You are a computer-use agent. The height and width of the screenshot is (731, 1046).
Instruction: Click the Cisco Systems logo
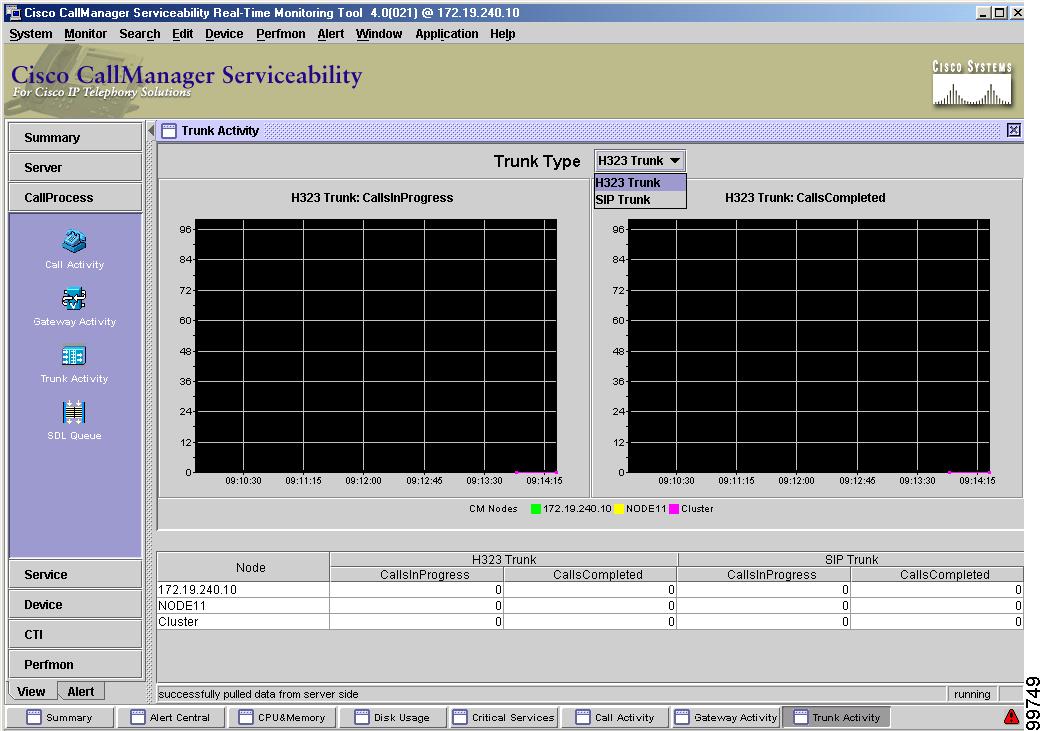click(972, 83)
